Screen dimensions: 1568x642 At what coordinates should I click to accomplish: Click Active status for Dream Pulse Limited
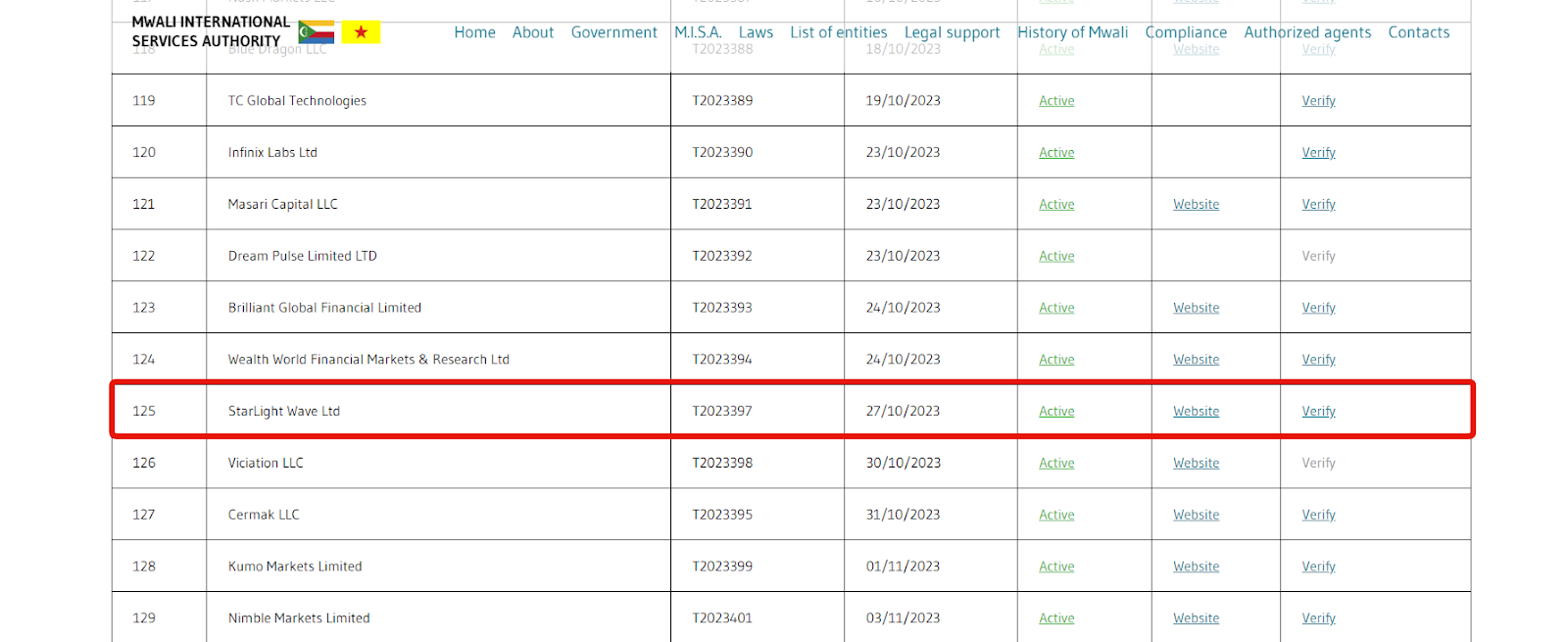pyautogui.click(x=1056, y=257)
